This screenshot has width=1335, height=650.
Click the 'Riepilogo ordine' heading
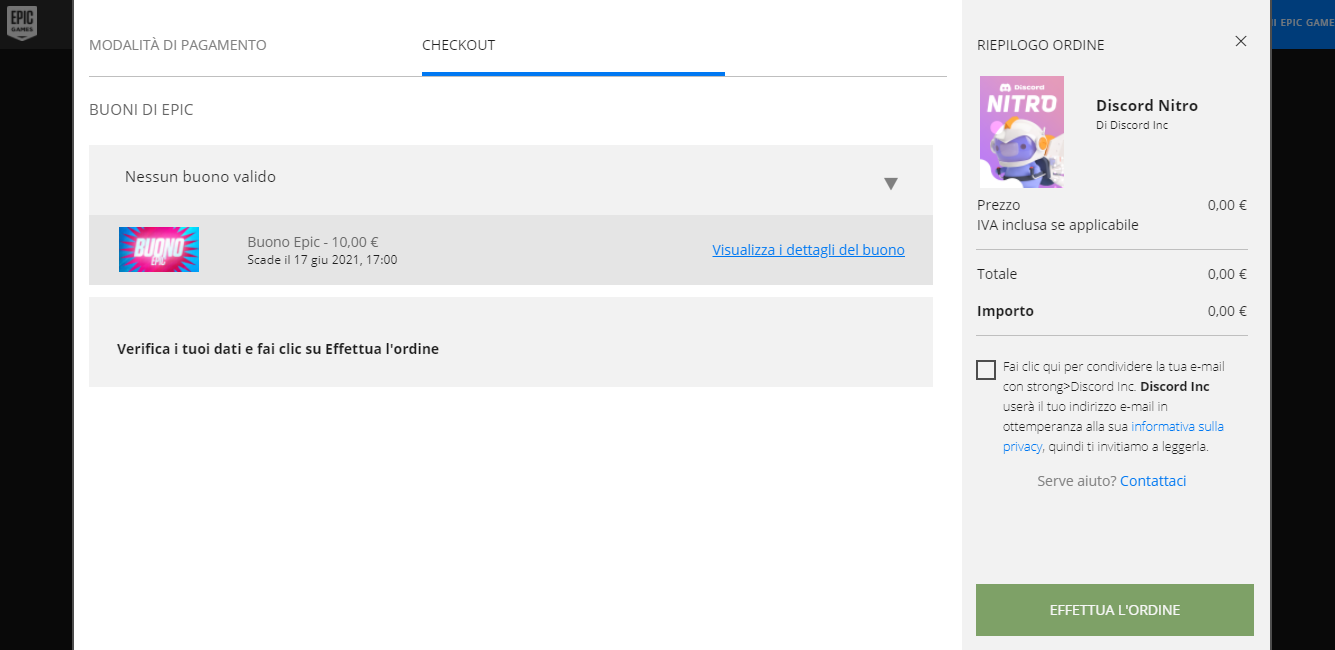click(x=1041, y=45)
